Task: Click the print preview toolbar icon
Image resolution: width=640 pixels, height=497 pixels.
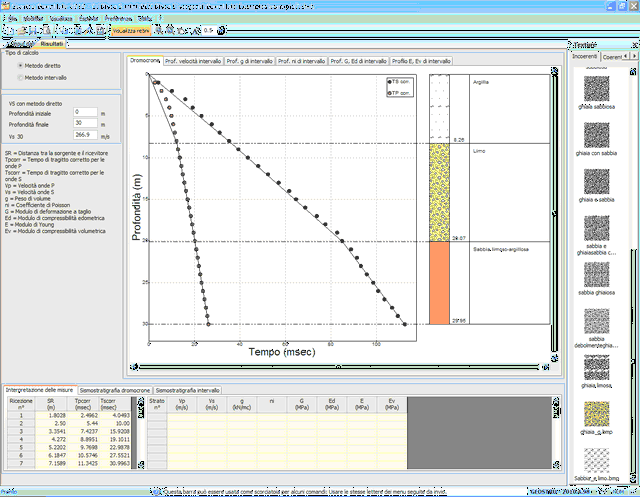Action: coord(46,31)
